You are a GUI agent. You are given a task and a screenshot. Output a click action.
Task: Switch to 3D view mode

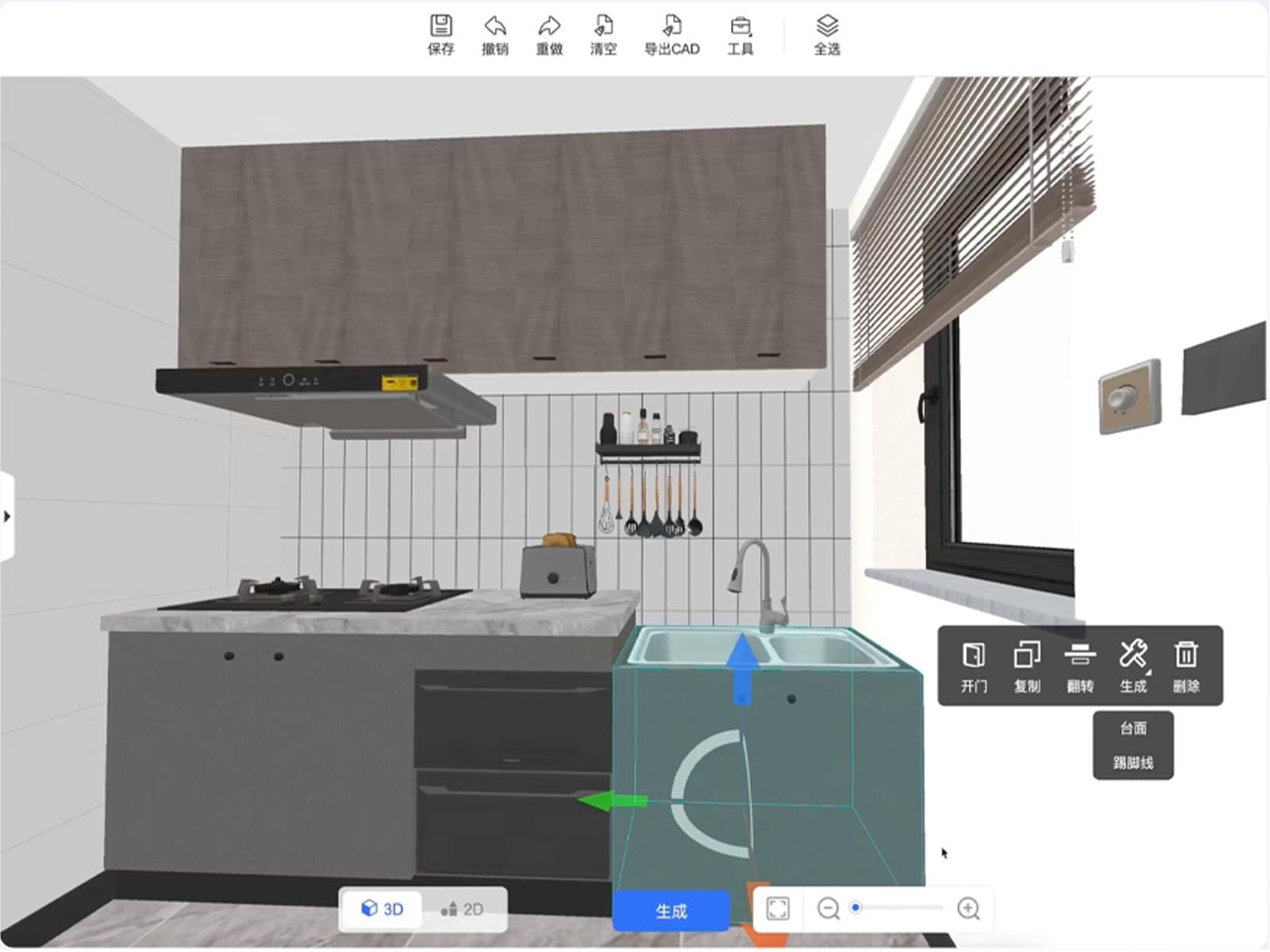[x=382, y=908]
